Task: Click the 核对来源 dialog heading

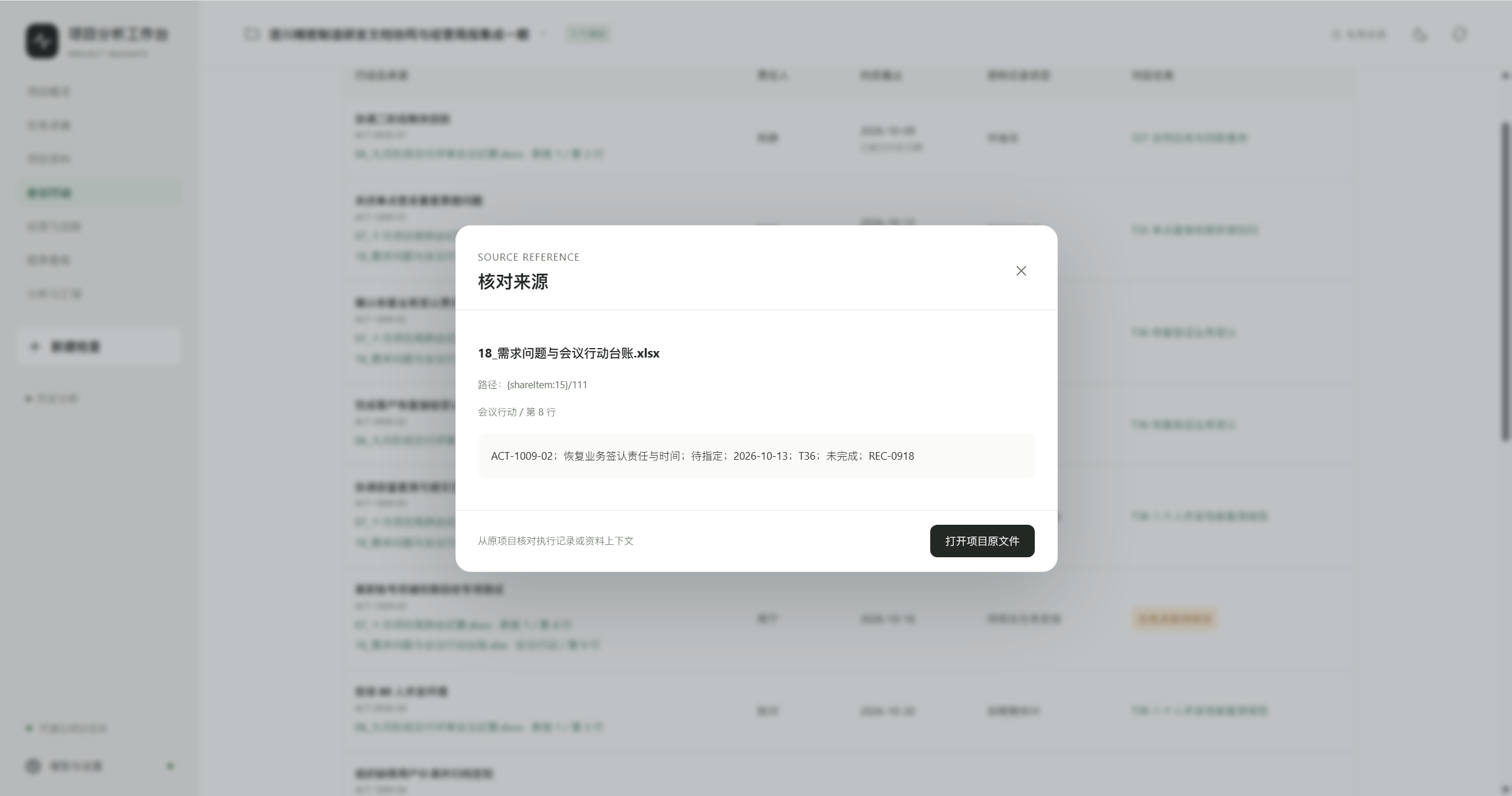Action: (513, 282)
